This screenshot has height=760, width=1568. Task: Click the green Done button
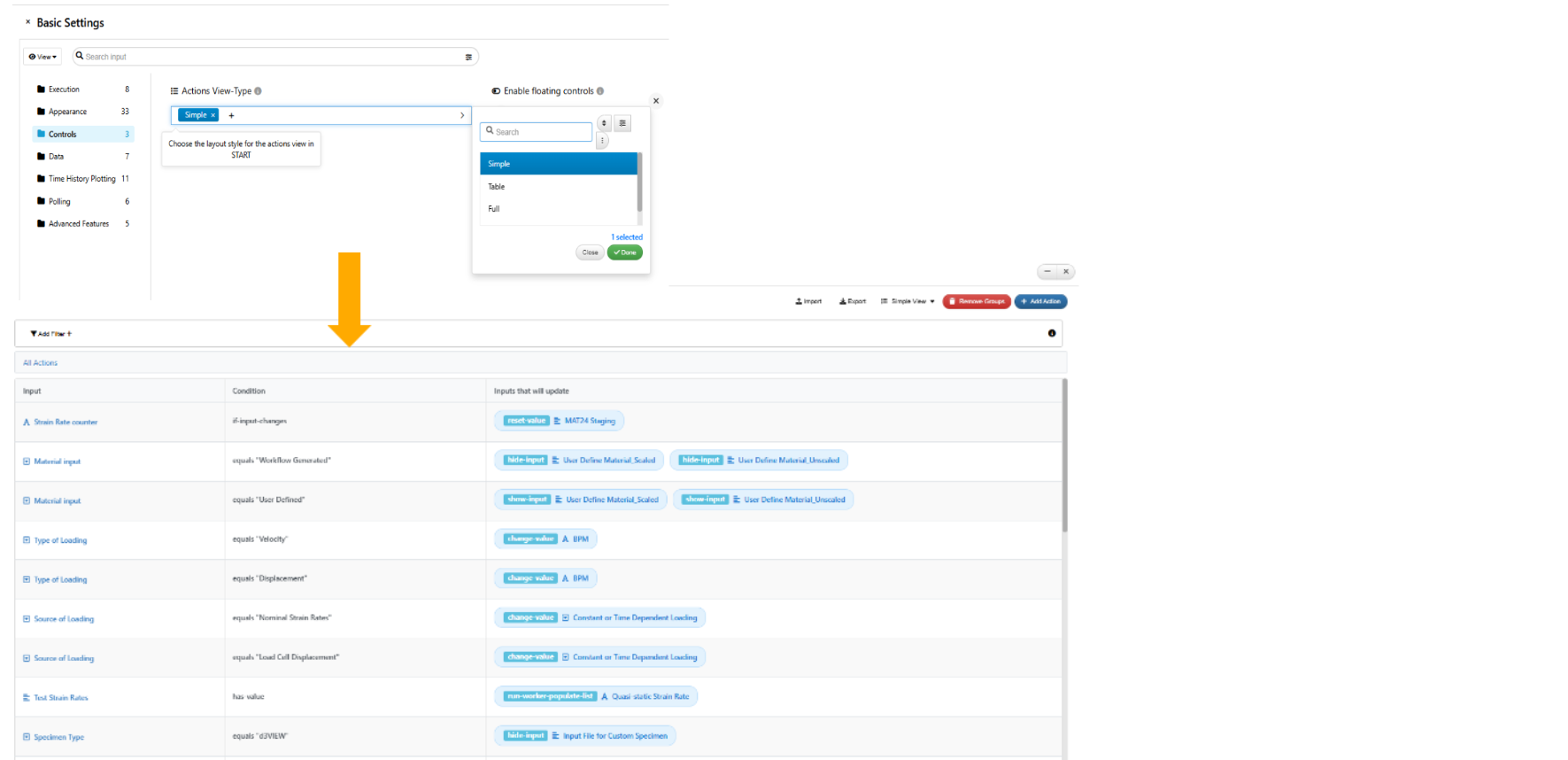[x=625, y=252]
